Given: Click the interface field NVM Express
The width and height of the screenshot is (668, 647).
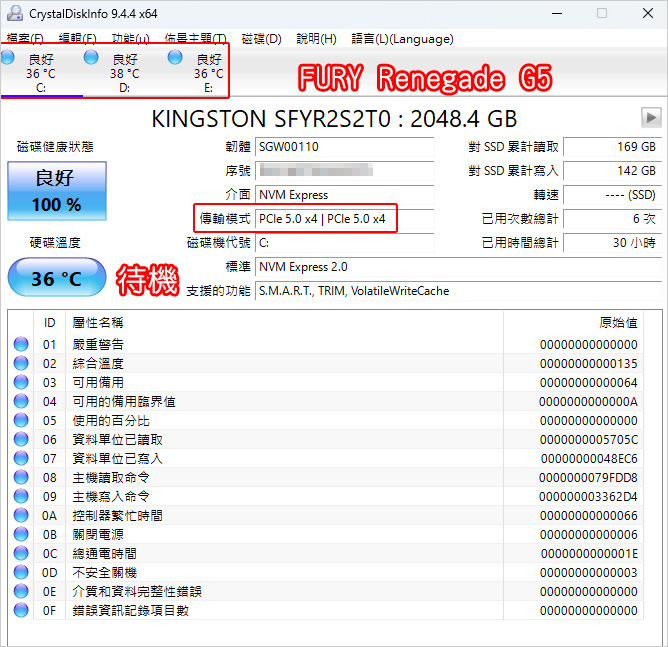Looking at the screenshot, I should [x=344, y=195].
